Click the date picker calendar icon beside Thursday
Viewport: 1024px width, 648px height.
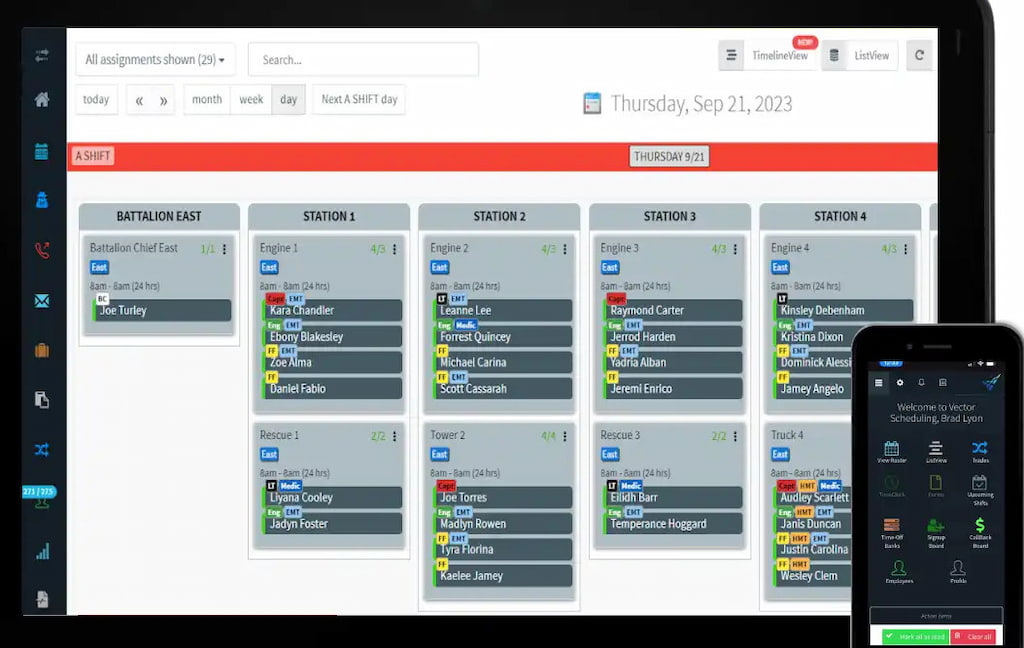pos(592,103)
